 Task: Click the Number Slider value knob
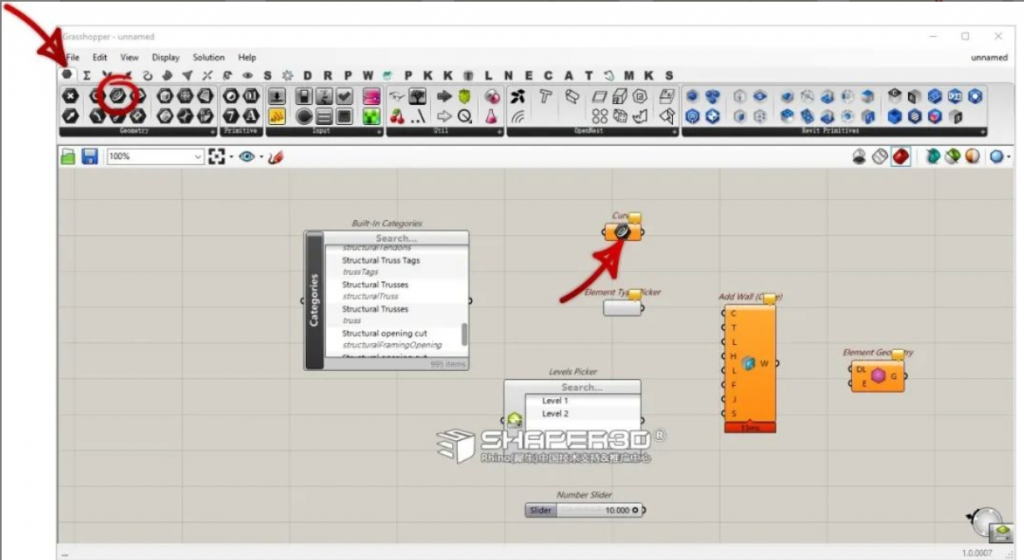(635, 510)
